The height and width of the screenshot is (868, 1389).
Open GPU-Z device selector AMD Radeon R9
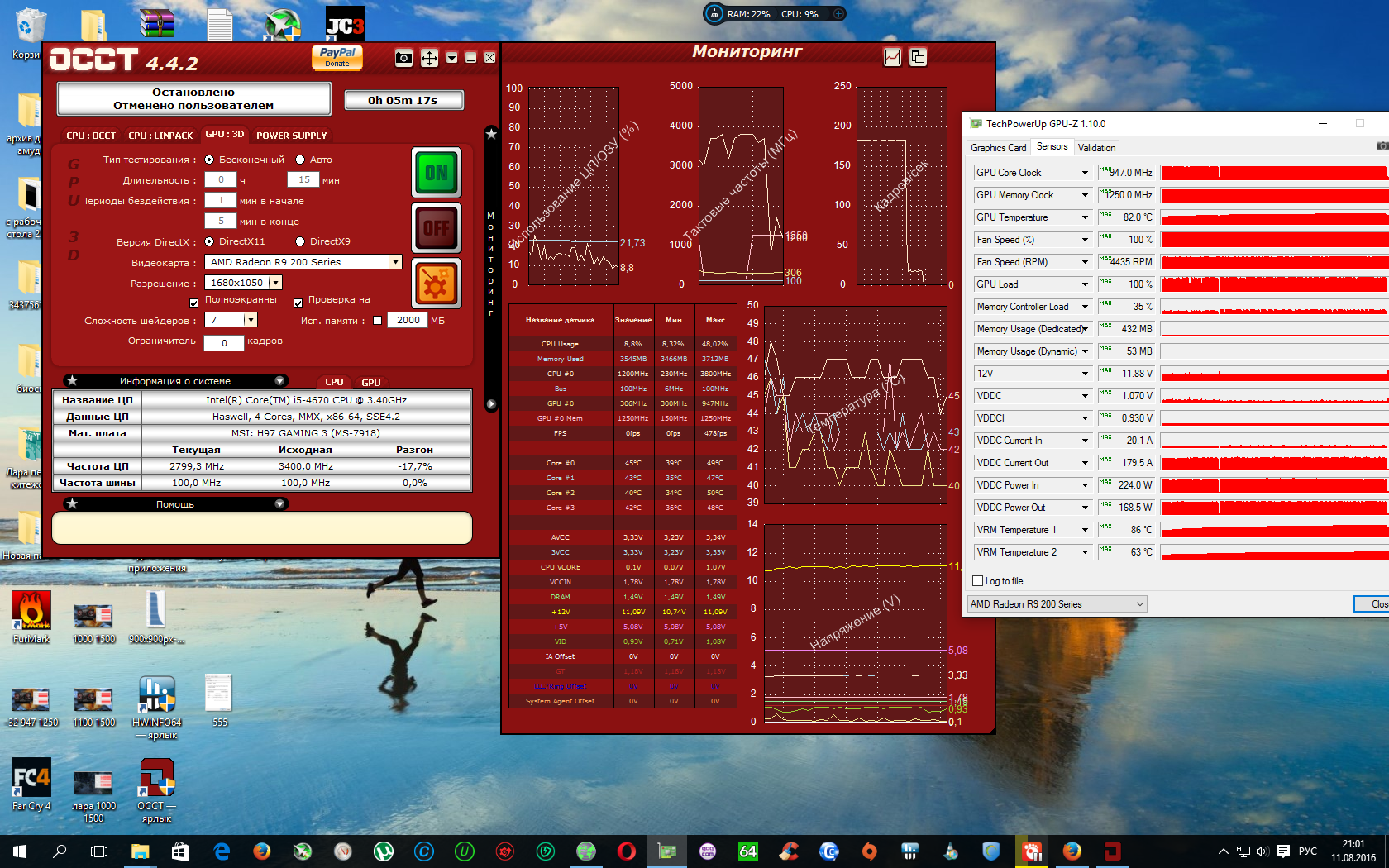1057,604
